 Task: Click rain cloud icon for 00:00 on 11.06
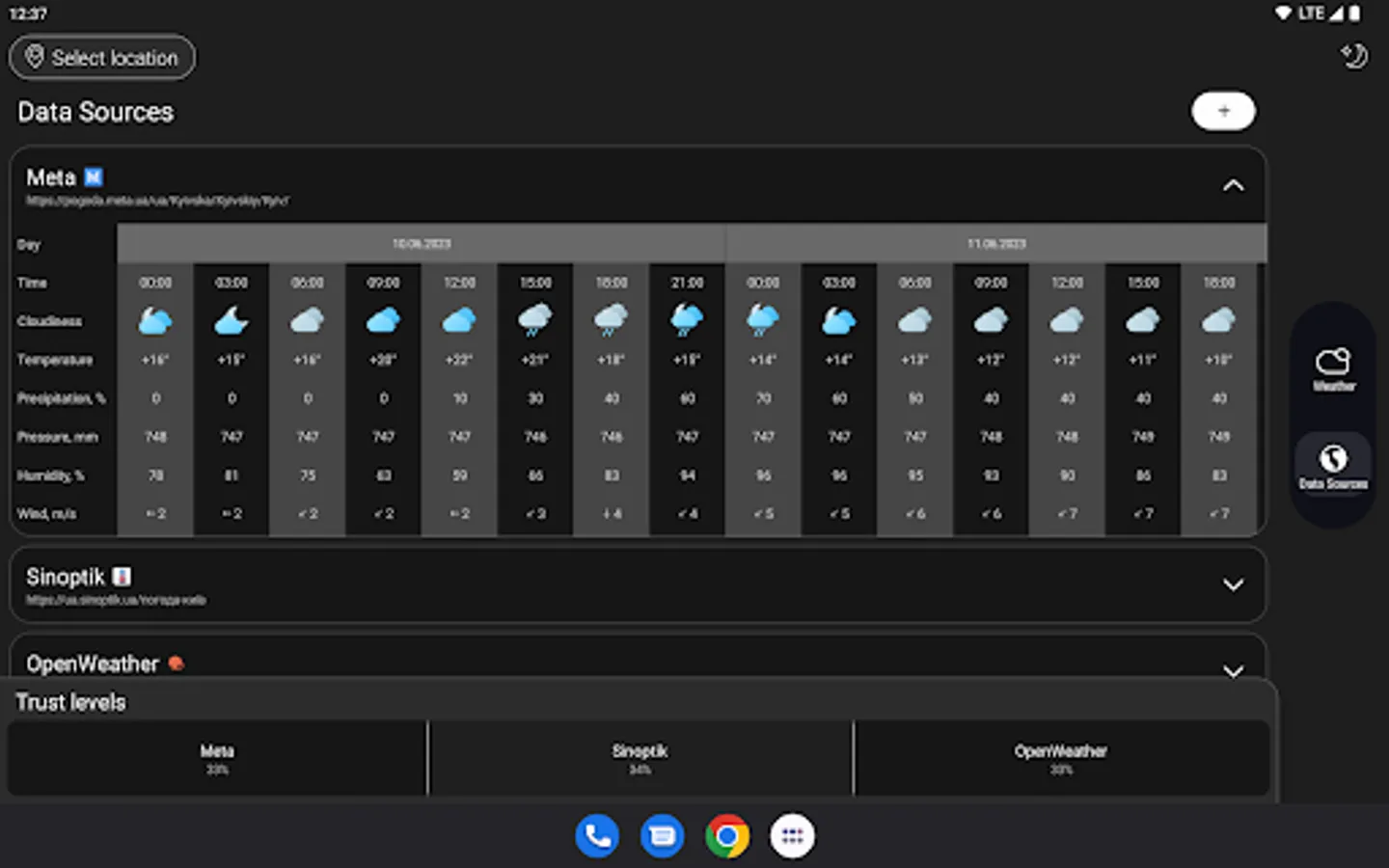[x=763, y=320]
